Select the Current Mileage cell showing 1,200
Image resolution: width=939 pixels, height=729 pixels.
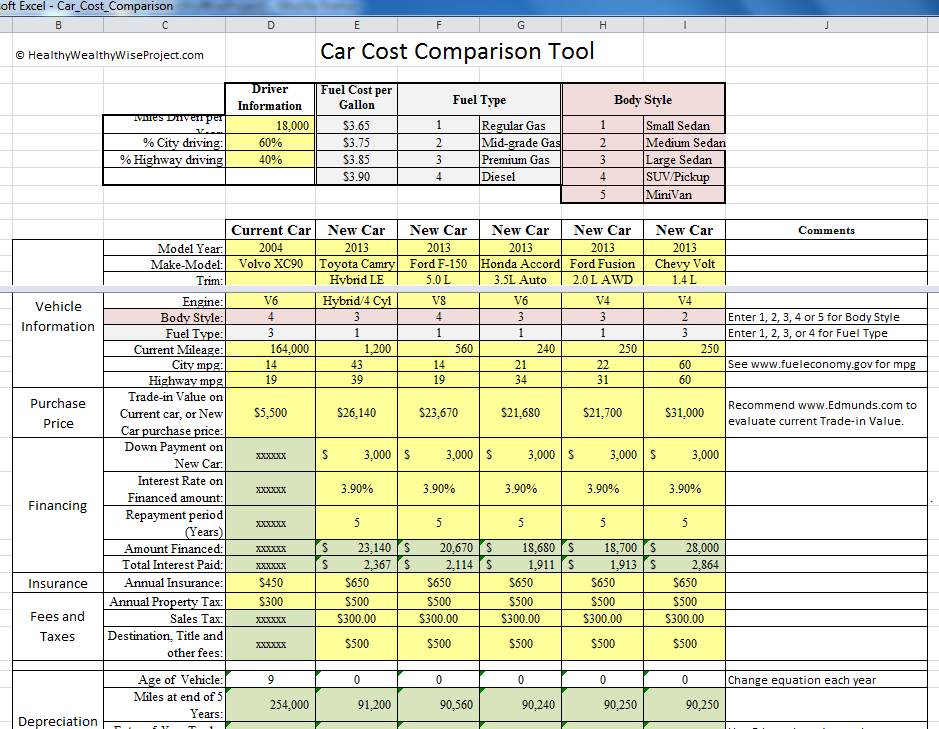357,349
